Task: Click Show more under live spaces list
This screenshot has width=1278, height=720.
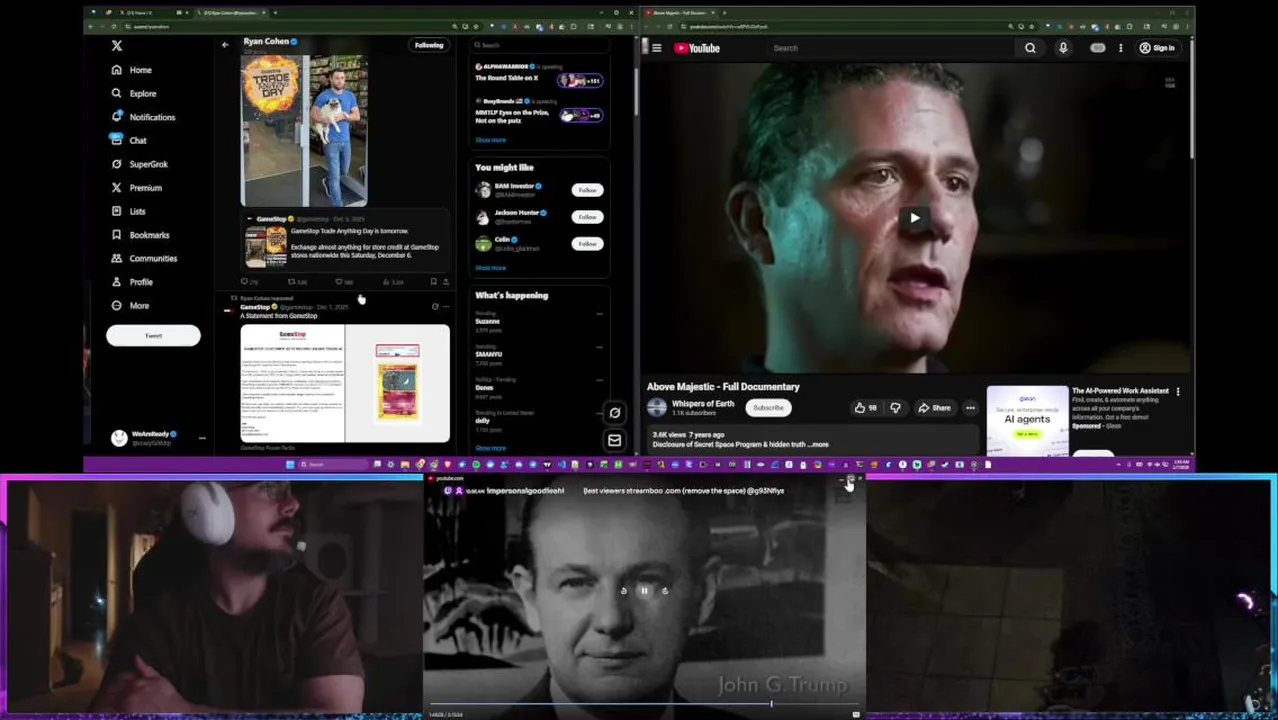Action: pyautogui.click(x=490, y=140)
